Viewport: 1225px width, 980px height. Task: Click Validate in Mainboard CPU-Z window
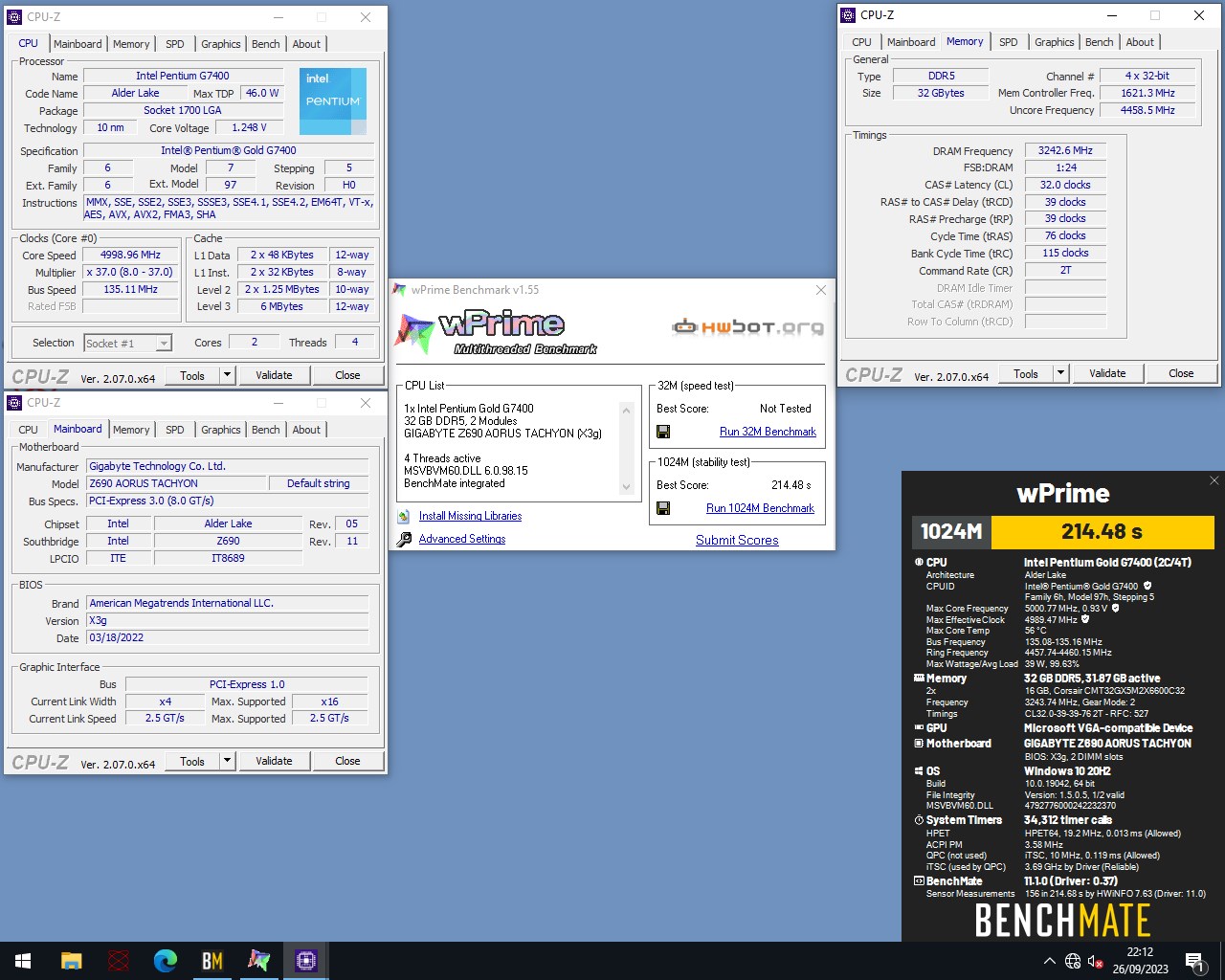274,761
